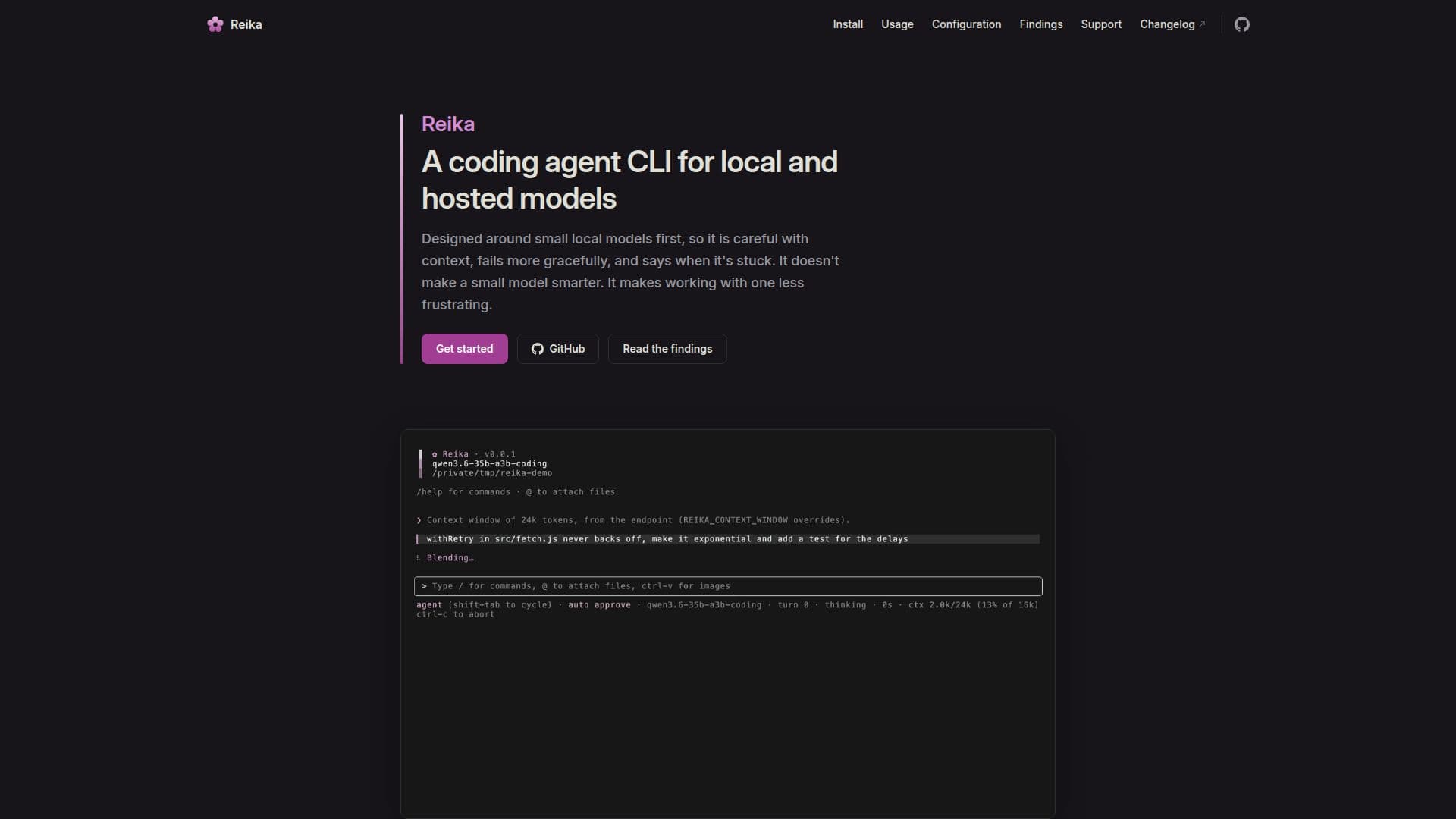1456x819 pixels.
Task: Click the prompt chevron in the terminal input
Action: pyautogui.click(x=424, y=586)
